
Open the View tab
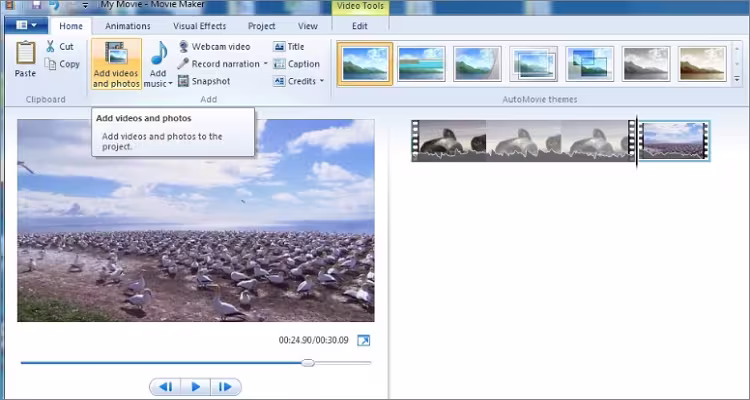tap(308, 26)
